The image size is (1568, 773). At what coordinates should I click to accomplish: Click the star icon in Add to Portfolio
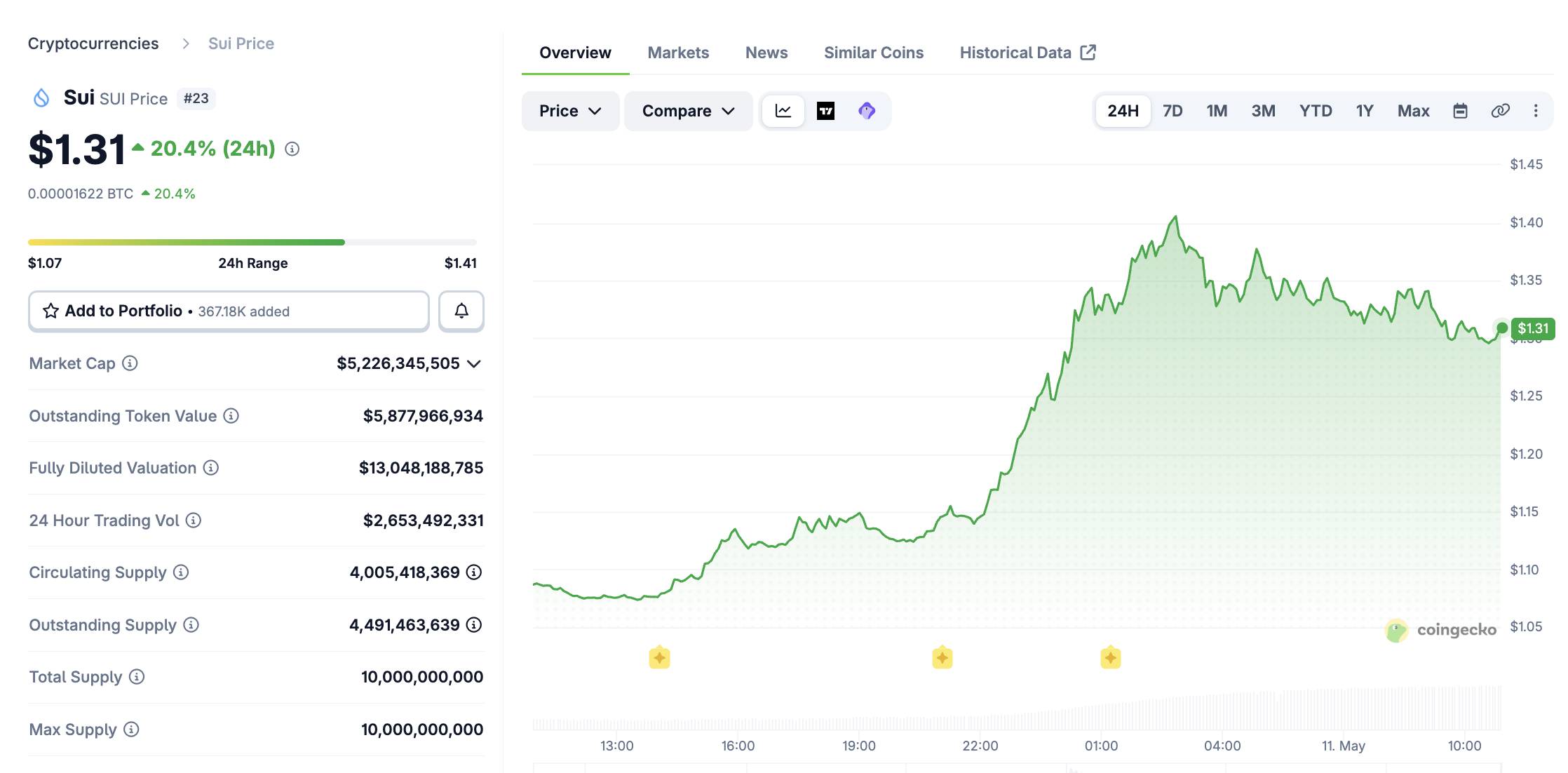pyautogui.click(x=50, y=311)
